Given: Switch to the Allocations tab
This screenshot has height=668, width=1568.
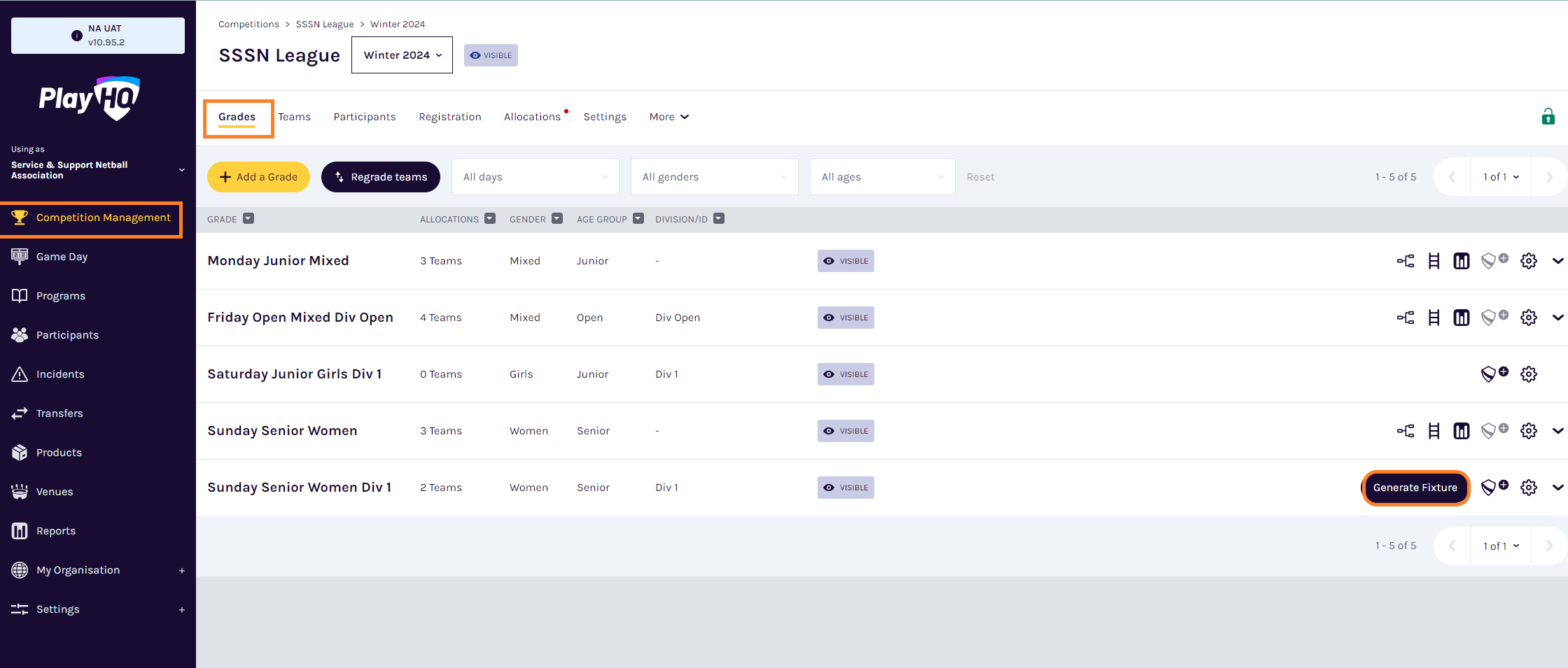Looking at the screenshot, I should point(532,117).
